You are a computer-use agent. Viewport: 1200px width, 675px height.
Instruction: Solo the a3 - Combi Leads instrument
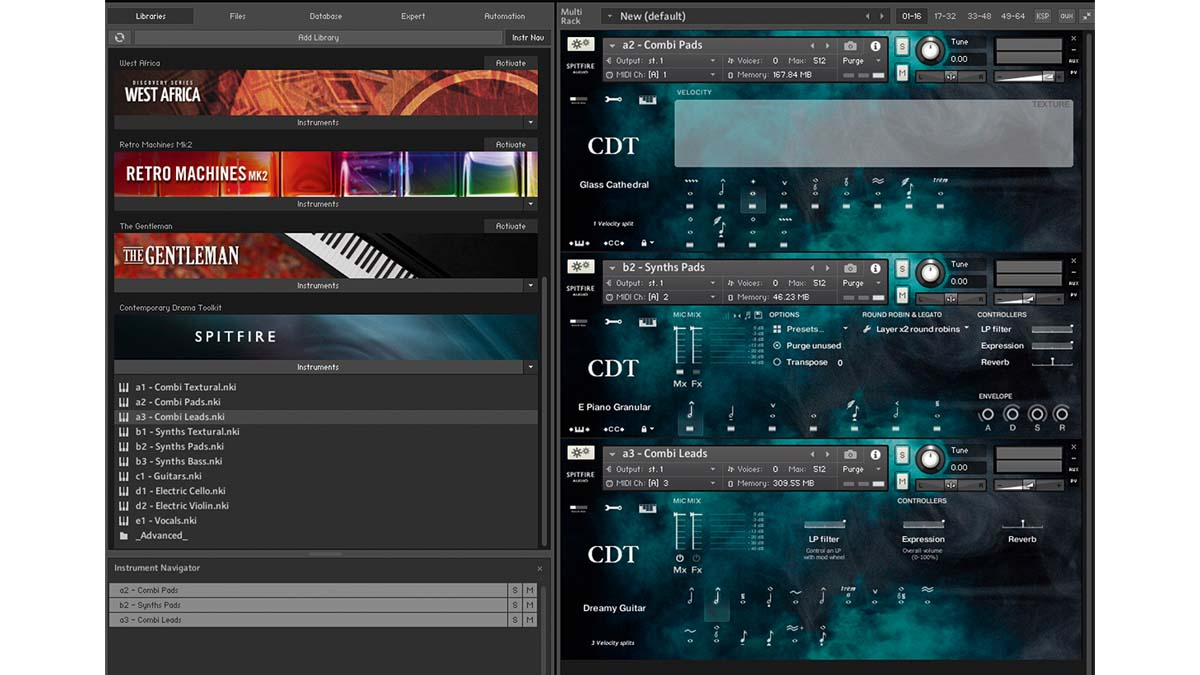point(902,455)
